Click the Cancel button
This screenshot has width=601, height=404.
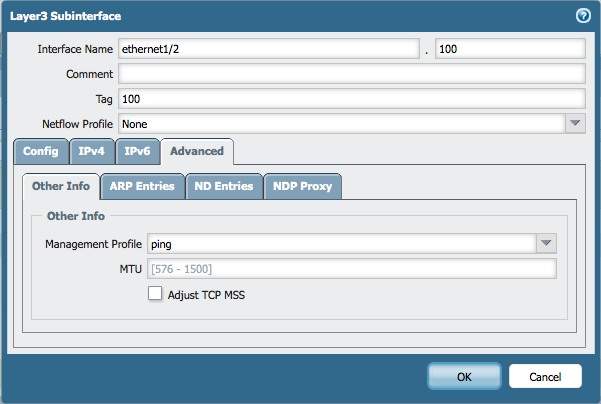point(545,377)
